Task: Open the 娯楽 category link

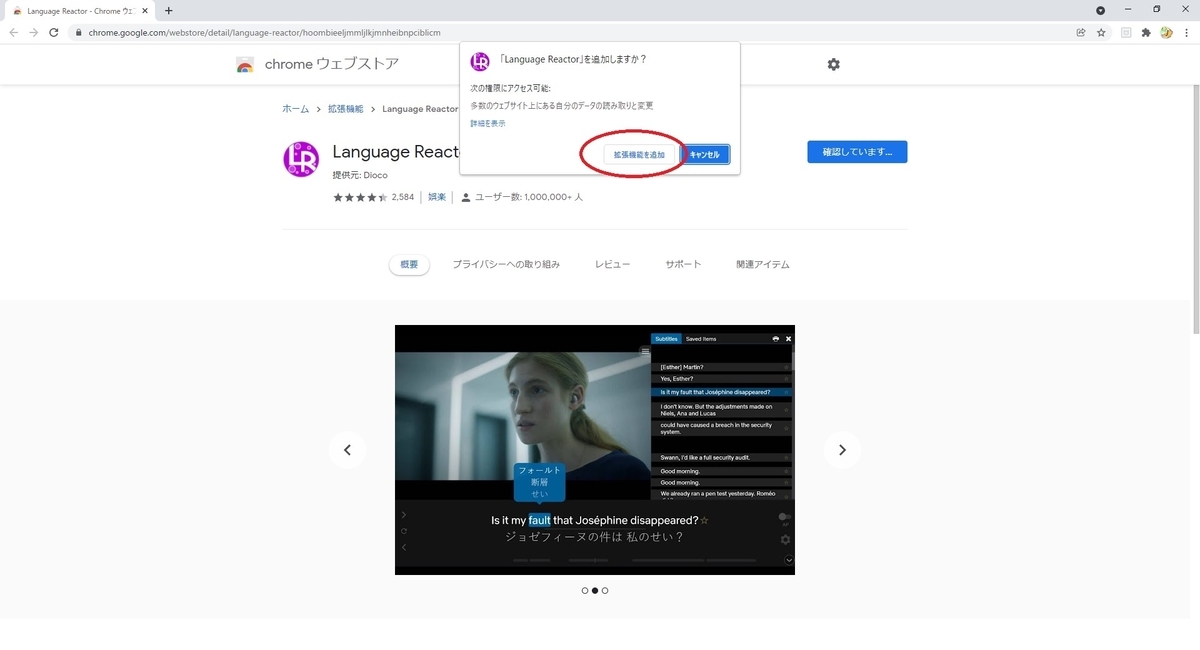Action: (437, 197)
